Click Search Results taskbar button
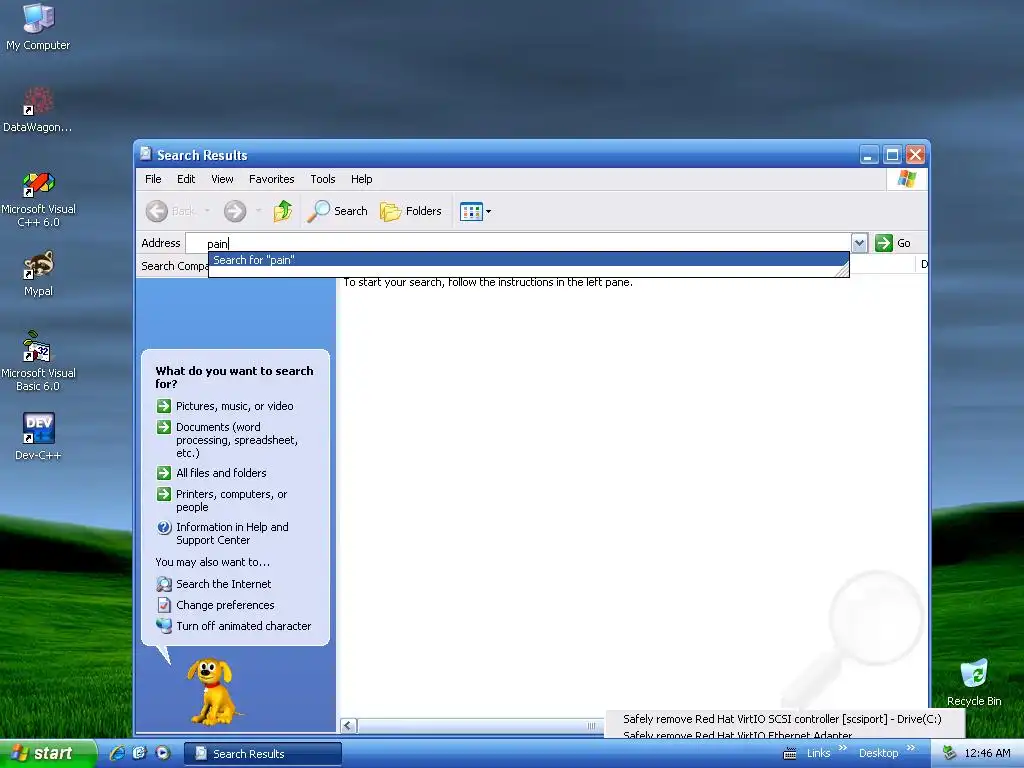Image resolution: width=1024 pixels, height=768 pixels. pos(263,754)
